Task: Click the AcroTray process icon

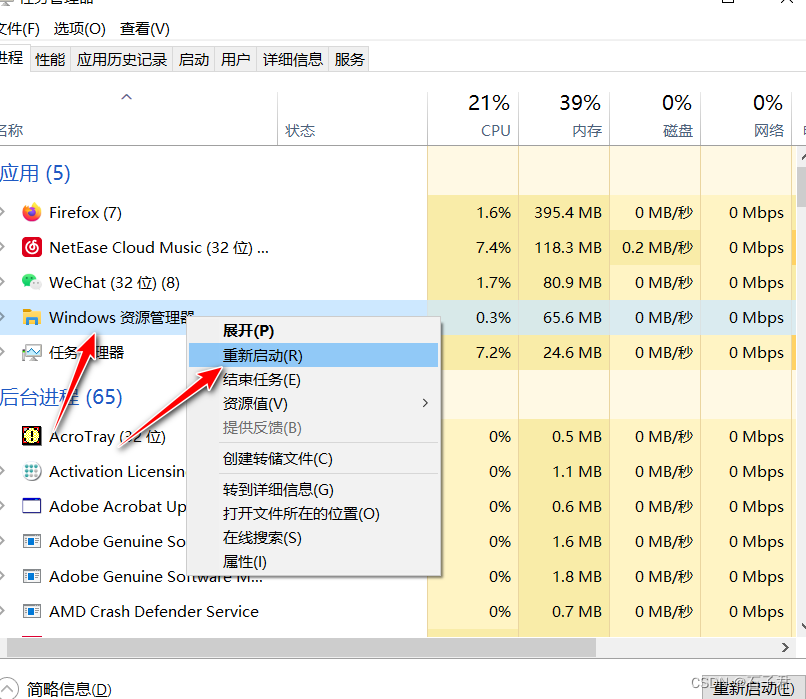Action: click(31, 436)
